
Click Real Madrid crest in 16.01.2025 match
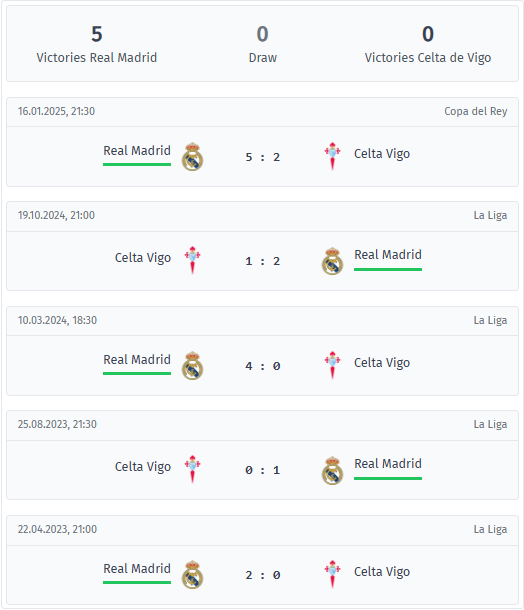pyautogui.click(x=192, y=157)
